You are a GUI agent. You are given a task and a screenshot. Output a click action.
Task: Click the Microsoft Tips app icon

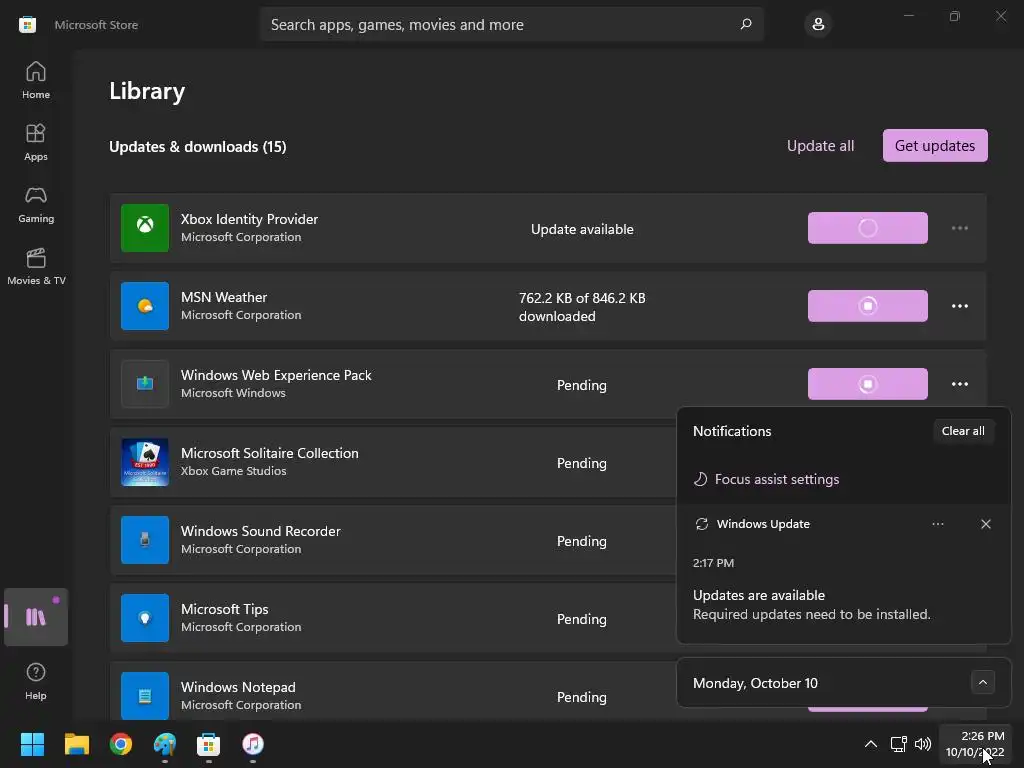click(145, 618)
